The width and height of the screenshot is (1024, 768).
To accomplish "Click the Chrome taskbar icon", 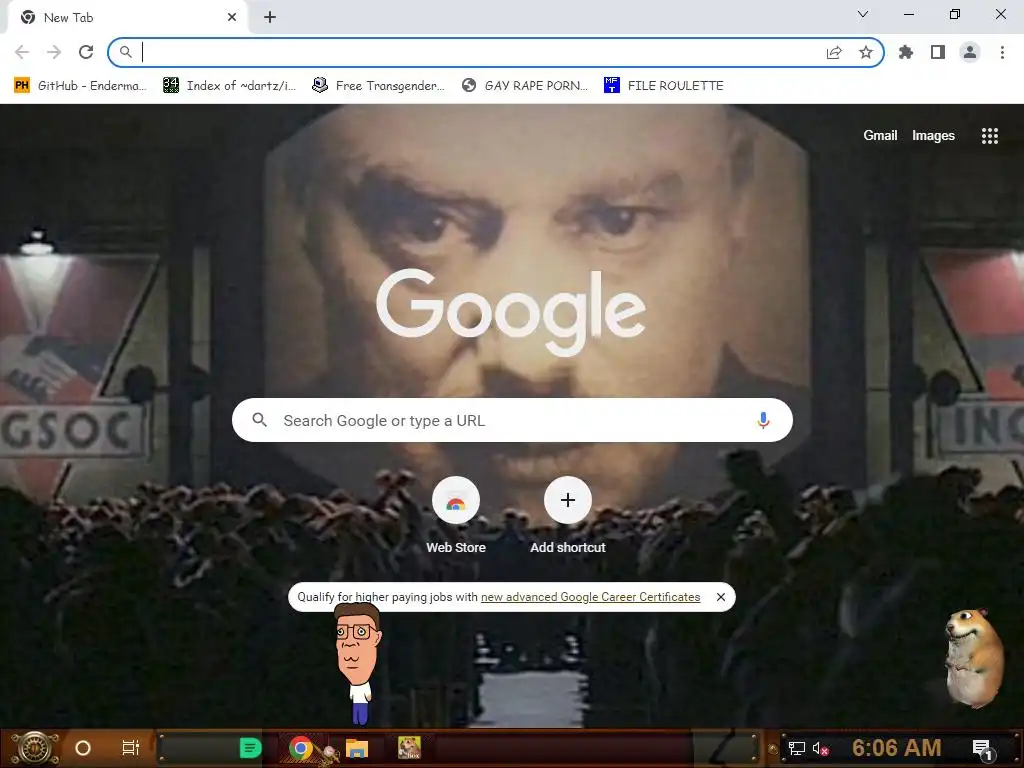I will coord(300,748).
